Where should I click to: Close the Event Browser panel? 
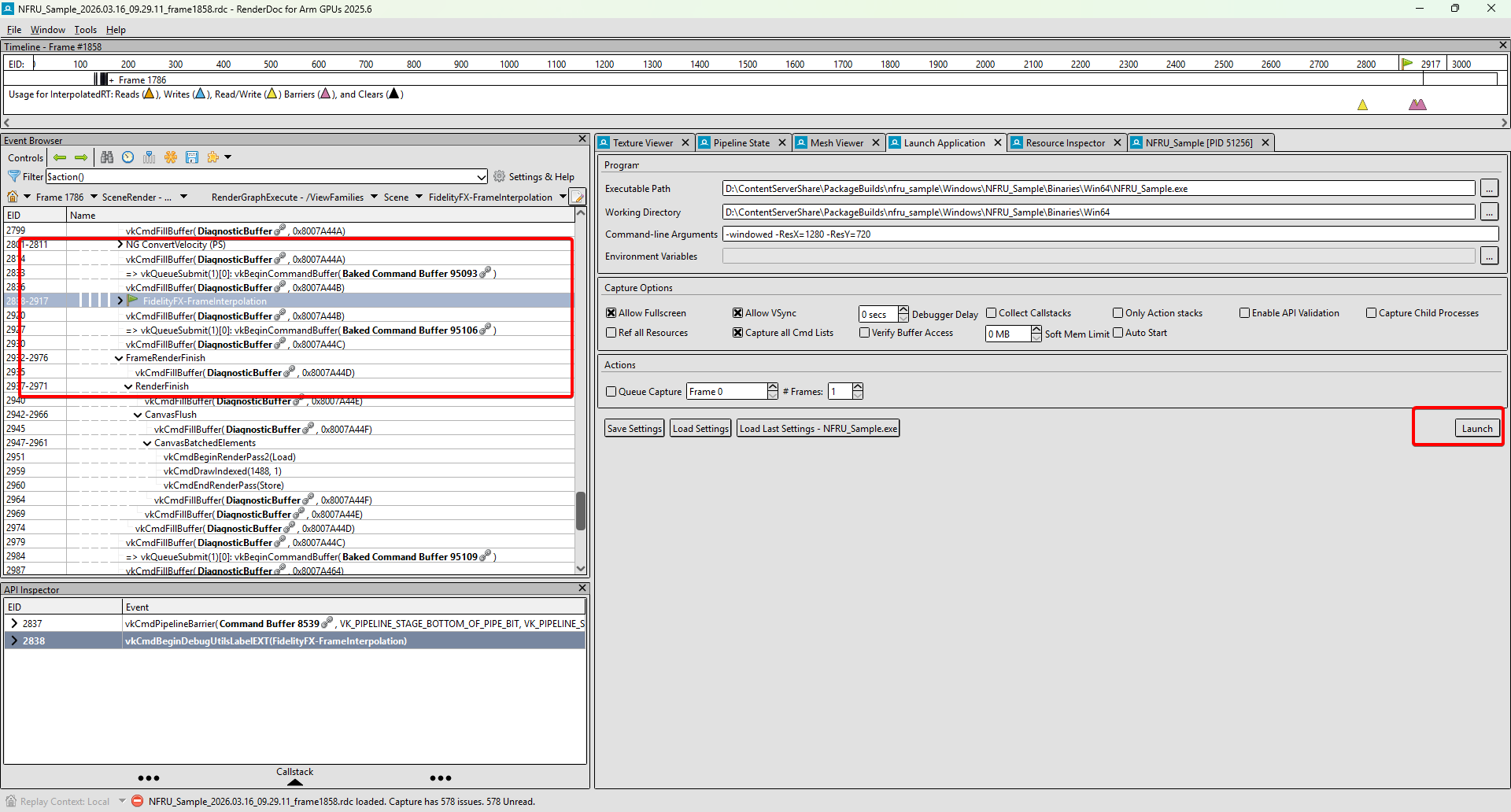point(582,139)
